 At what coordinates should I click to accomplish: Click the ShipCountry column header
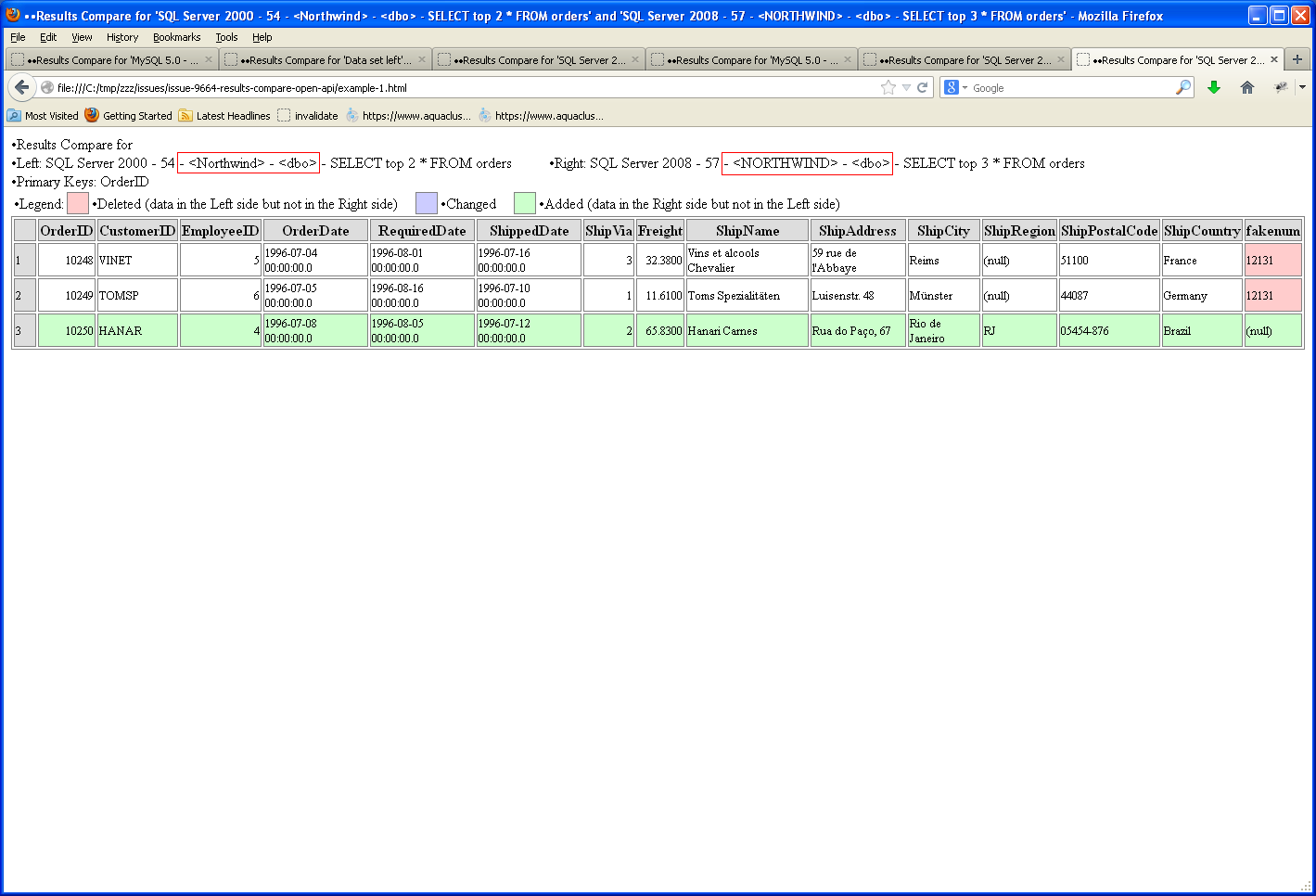click(x=1202, y=231)
